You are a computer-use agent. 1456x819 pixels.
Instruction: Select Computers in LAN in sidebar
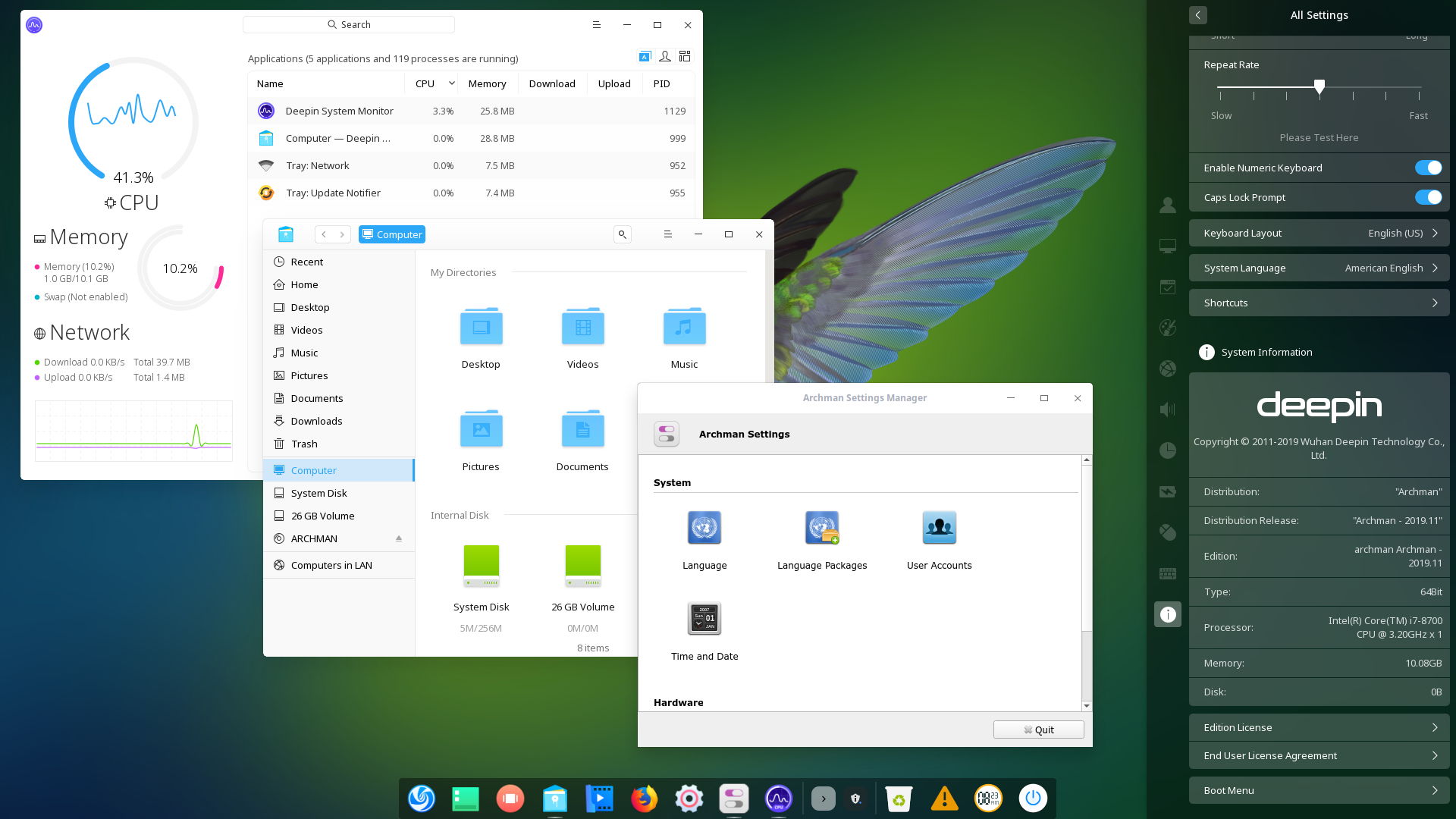[338, 565]
